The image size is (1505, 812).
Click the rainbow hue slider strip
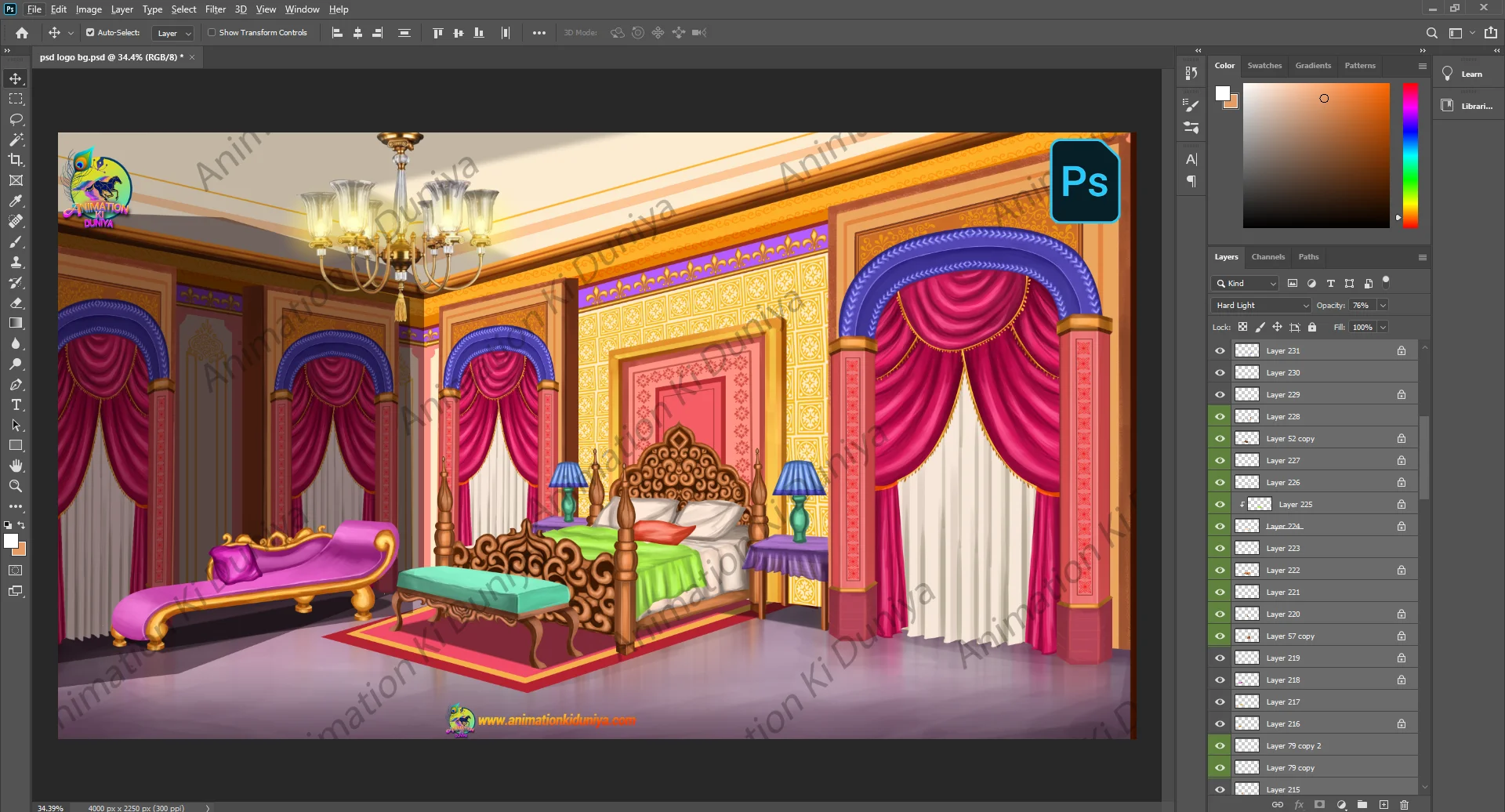pos(1409,155)
